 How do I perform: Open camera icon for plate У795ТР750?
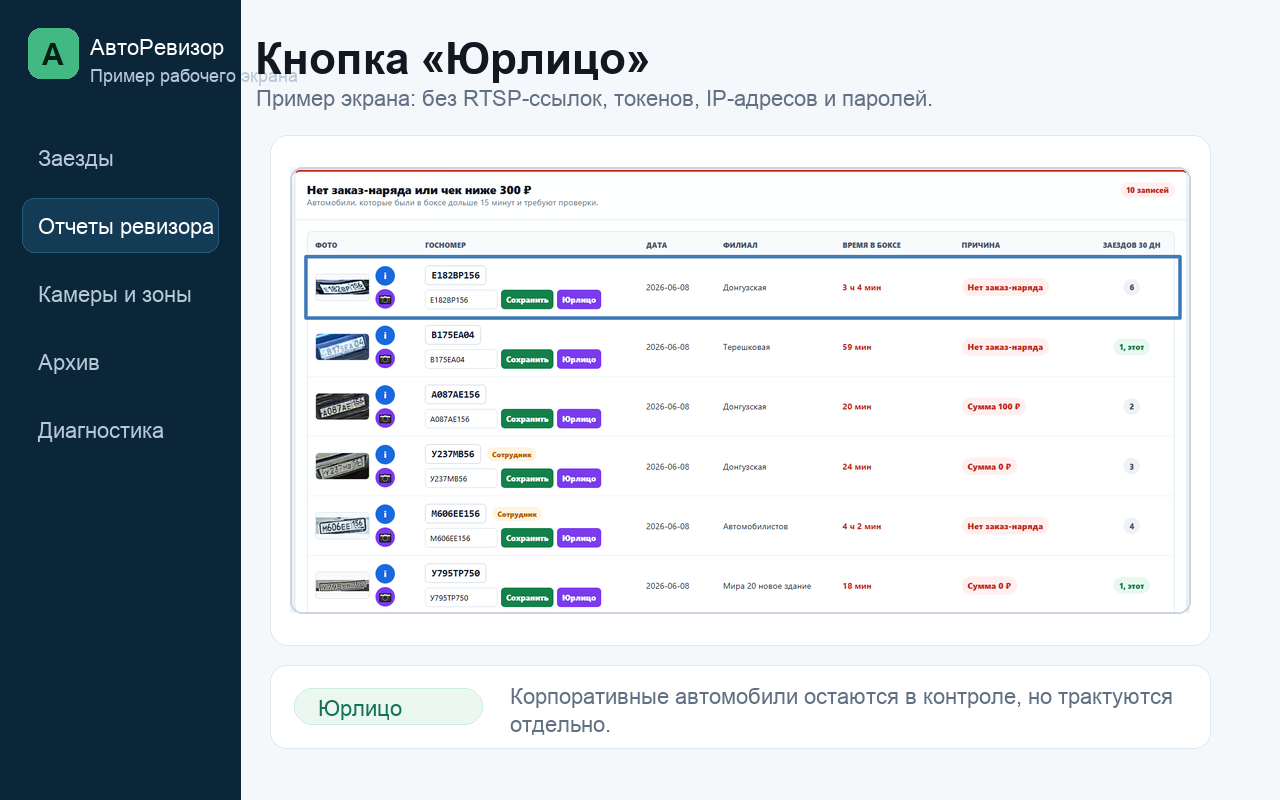(385, 597)
